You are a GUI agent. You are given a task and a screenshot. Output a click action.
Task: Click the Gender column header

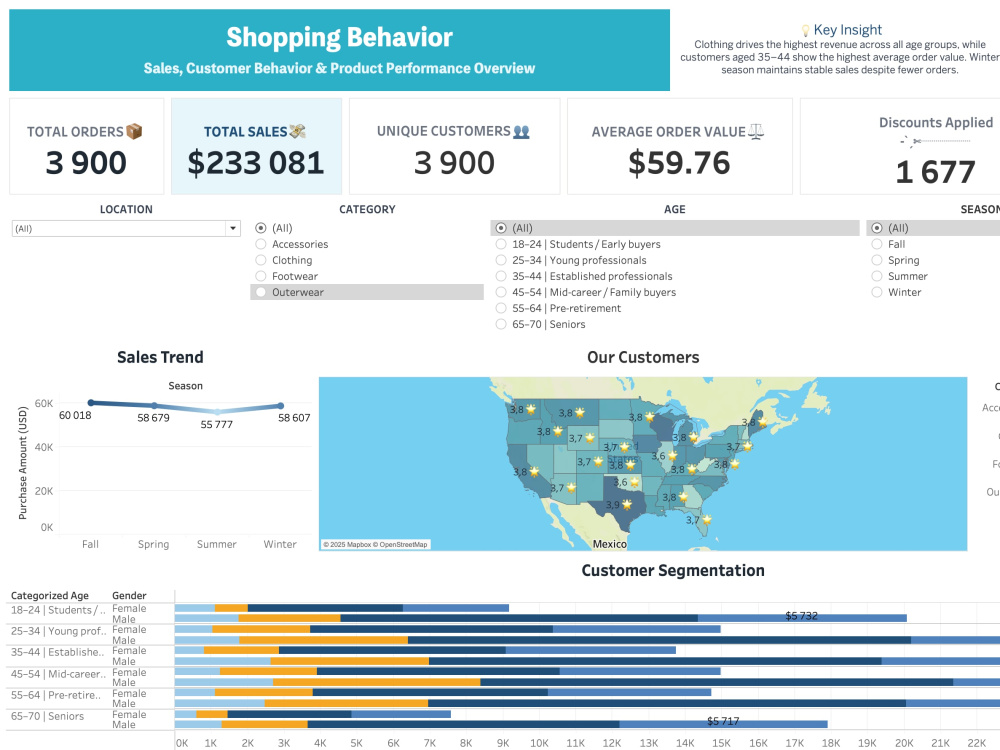coord(129,595)
